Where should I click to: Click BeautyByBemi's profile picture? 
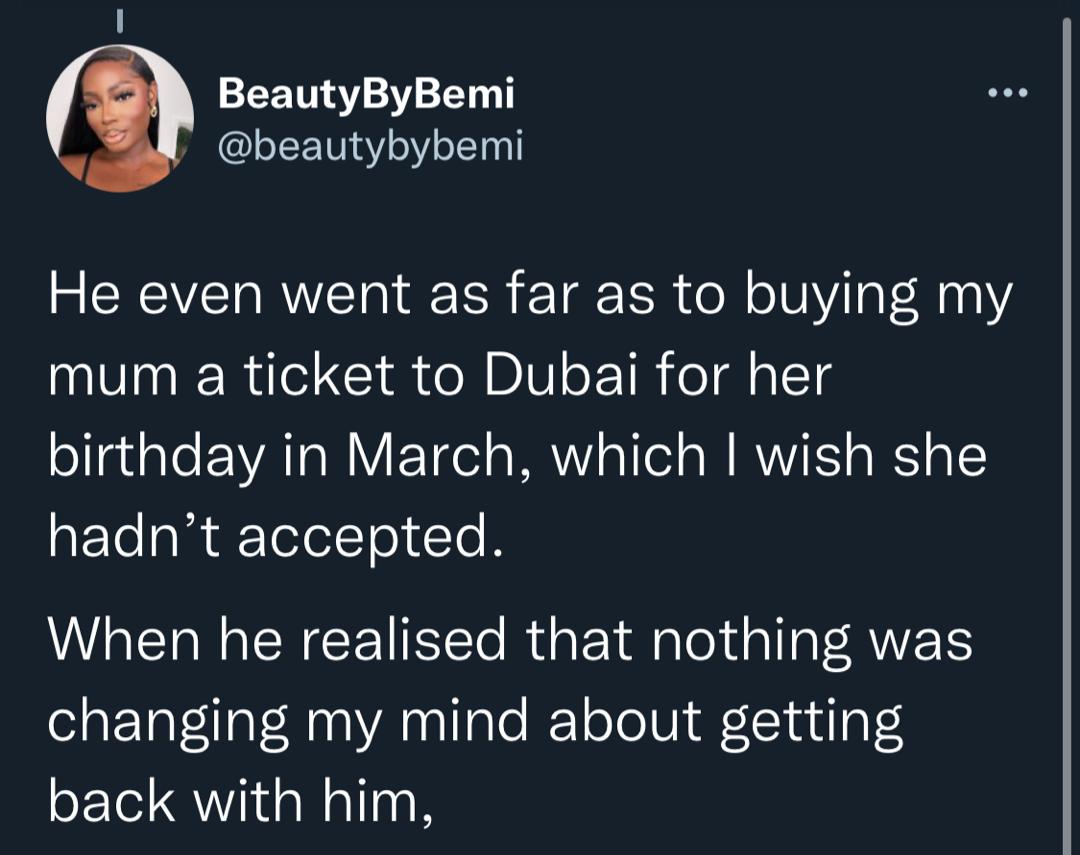point(120,118)
